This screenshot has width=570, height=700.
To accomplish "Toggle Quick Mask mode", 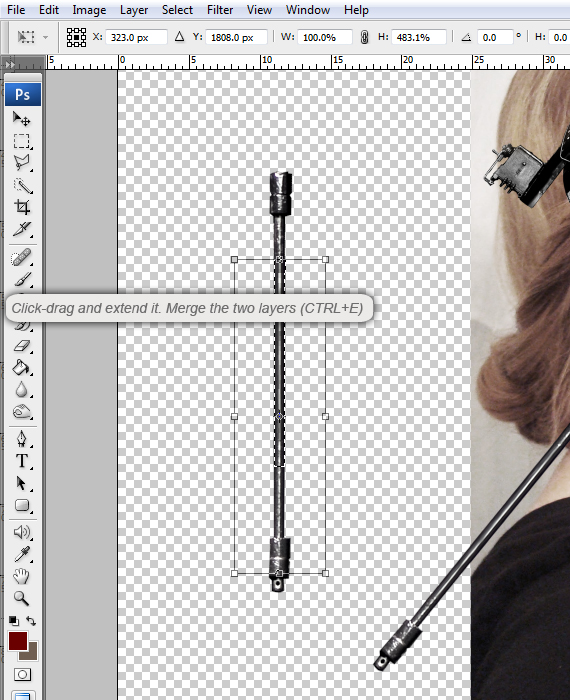I will point(22,674).
